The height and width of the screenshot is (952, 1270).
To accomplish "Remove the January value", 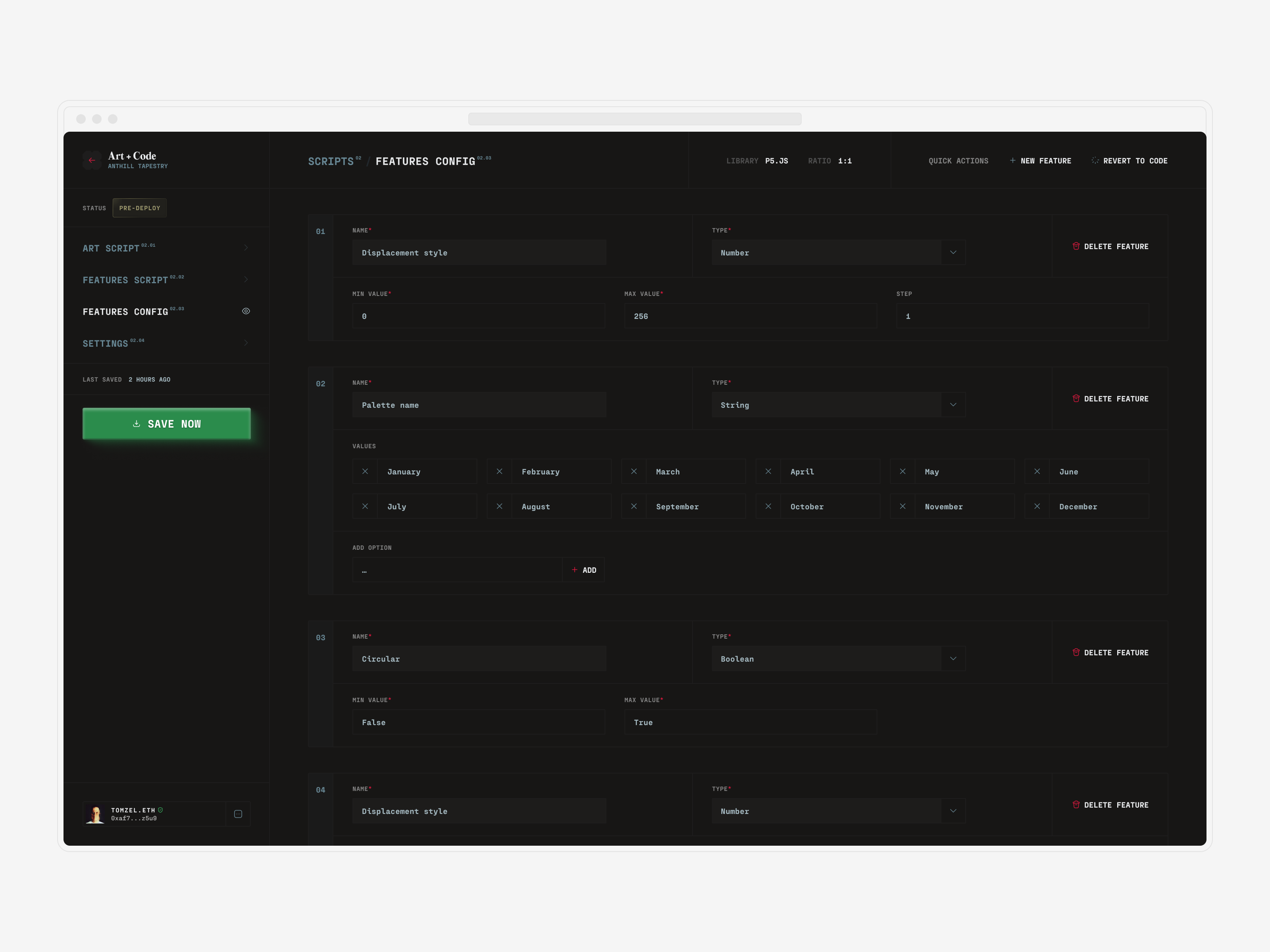I will pos(365,472).
